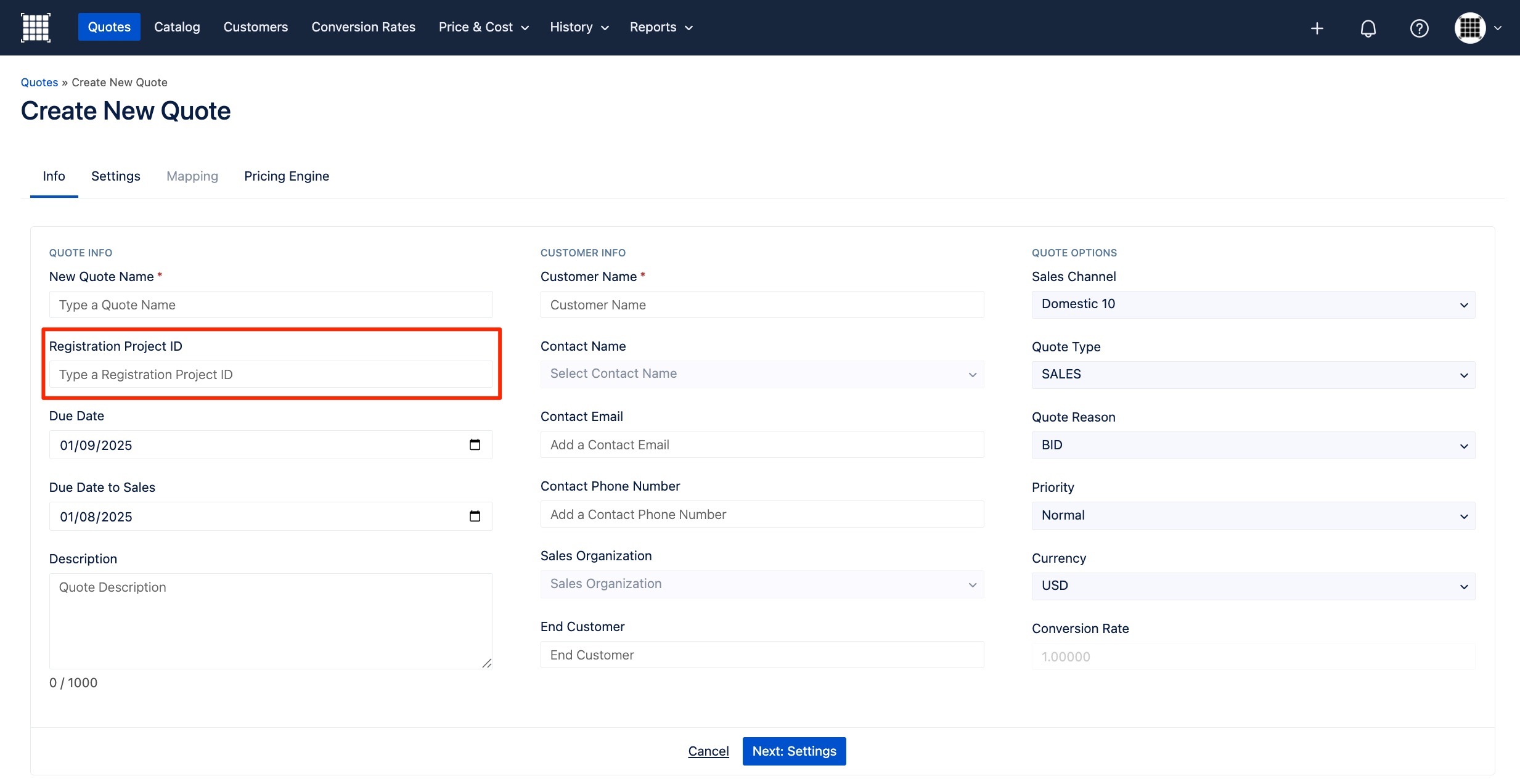Open the help question mark icon
The width and height of the screenshot is (1520, 784).
1419,28
